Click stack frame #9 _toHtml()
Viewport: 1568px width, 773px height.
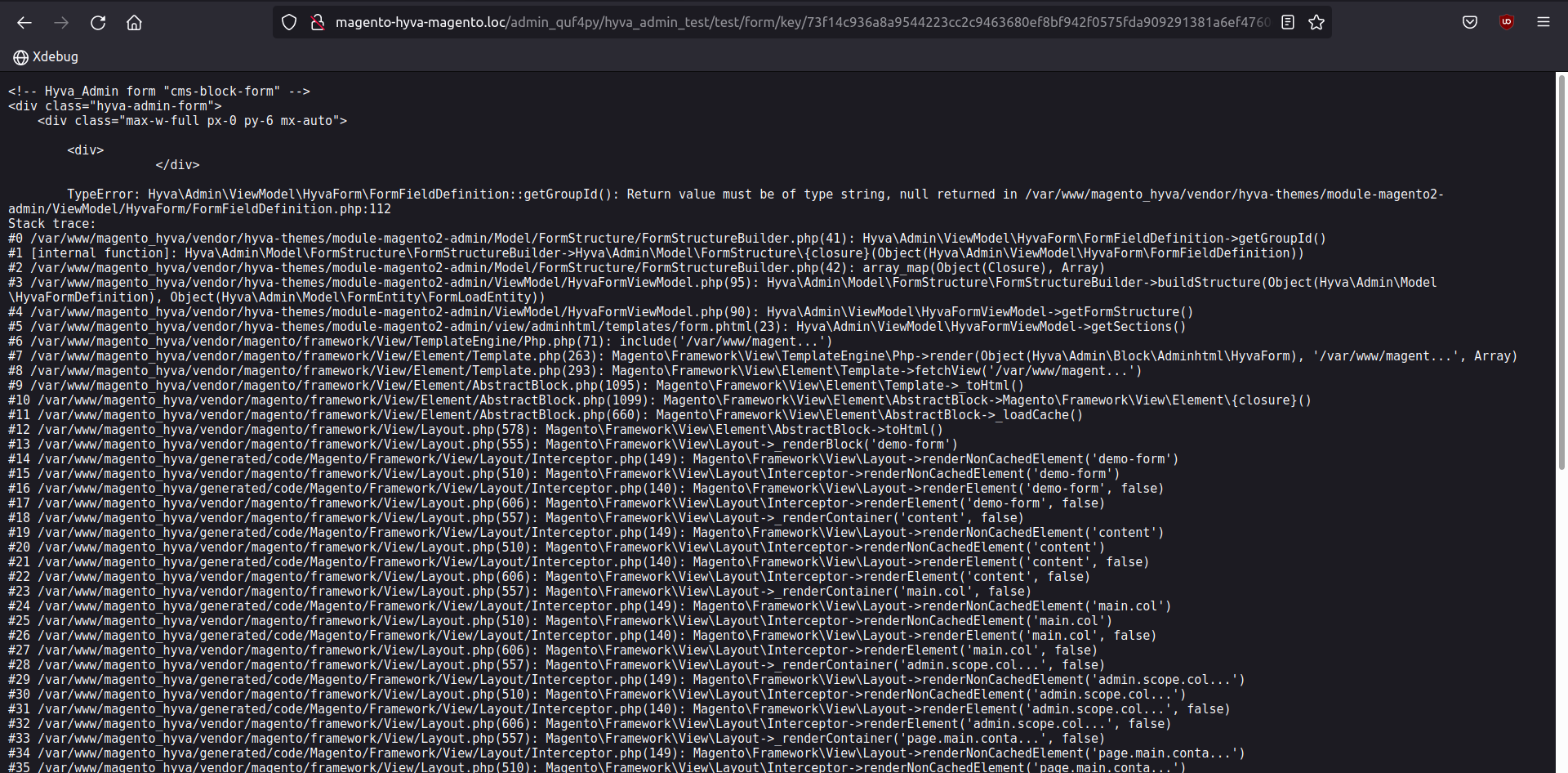[x=516, y=386]
